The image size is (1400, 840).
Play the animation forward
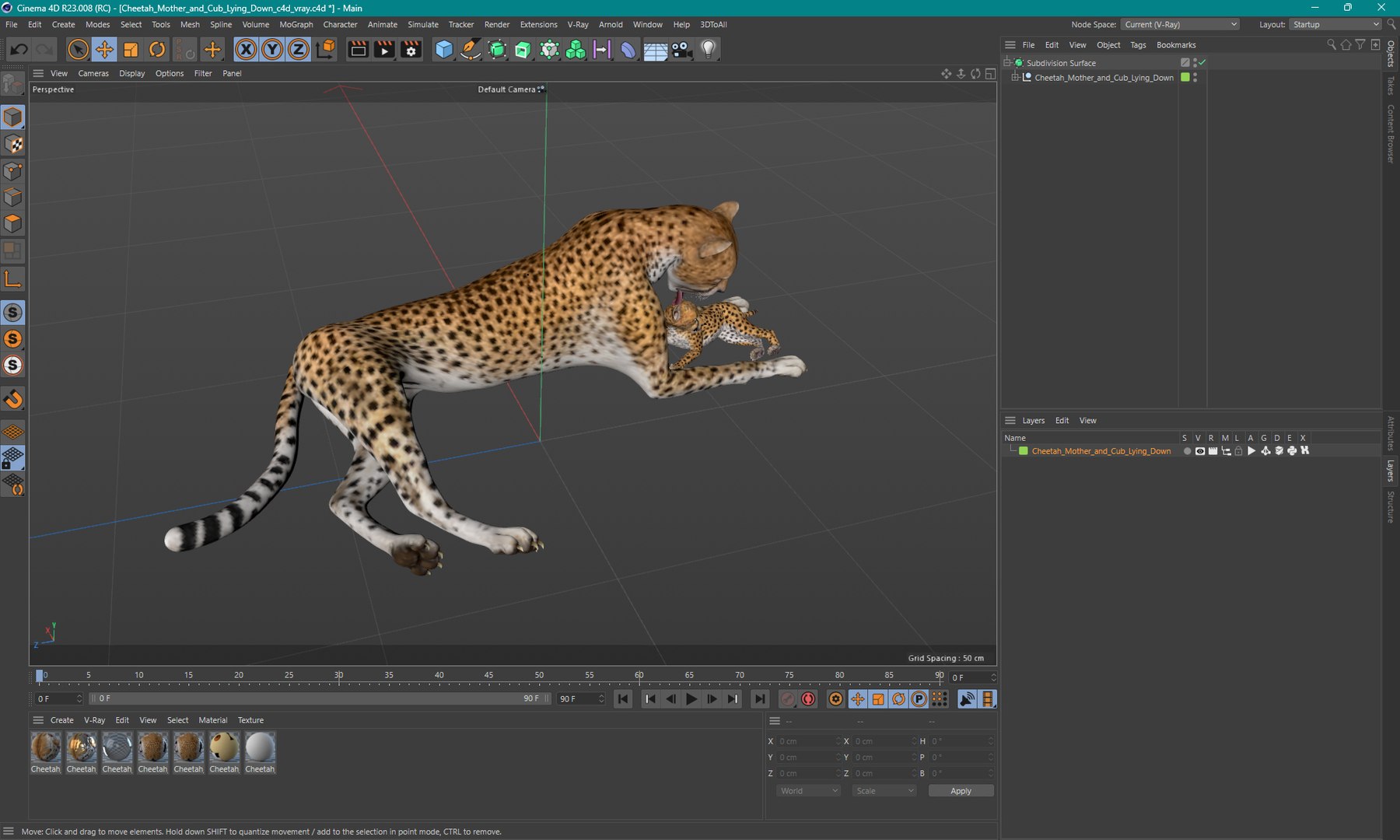tap(691, 699)
